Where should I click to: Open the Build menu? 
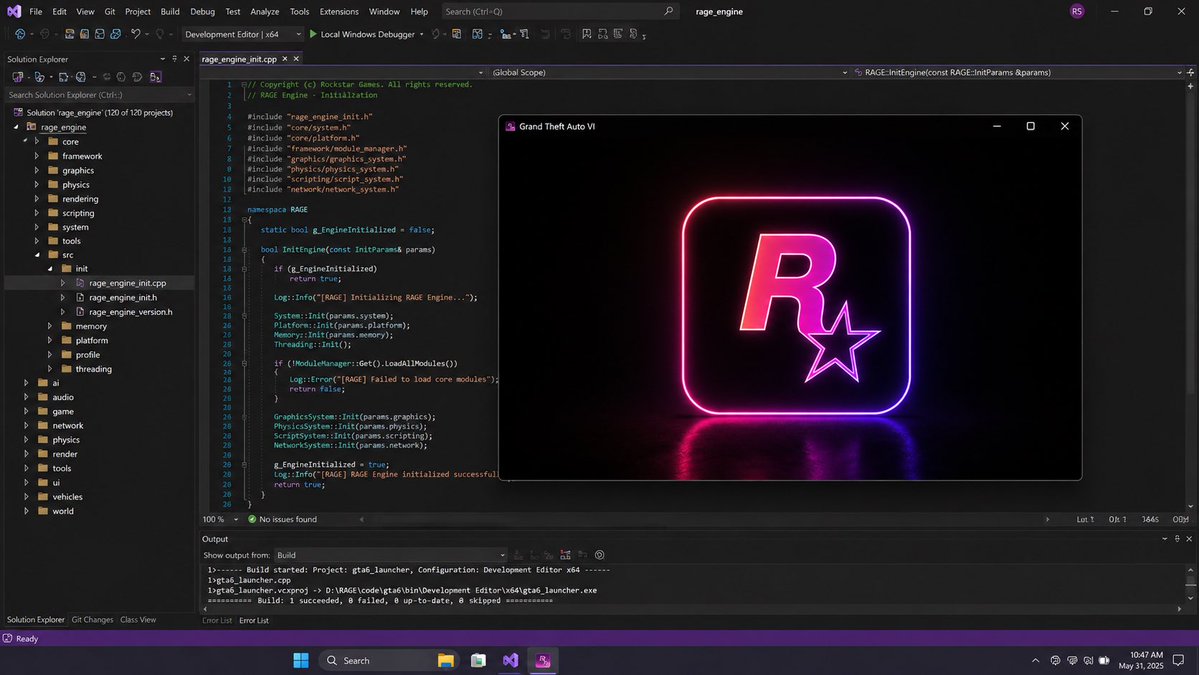click(170, 11)
